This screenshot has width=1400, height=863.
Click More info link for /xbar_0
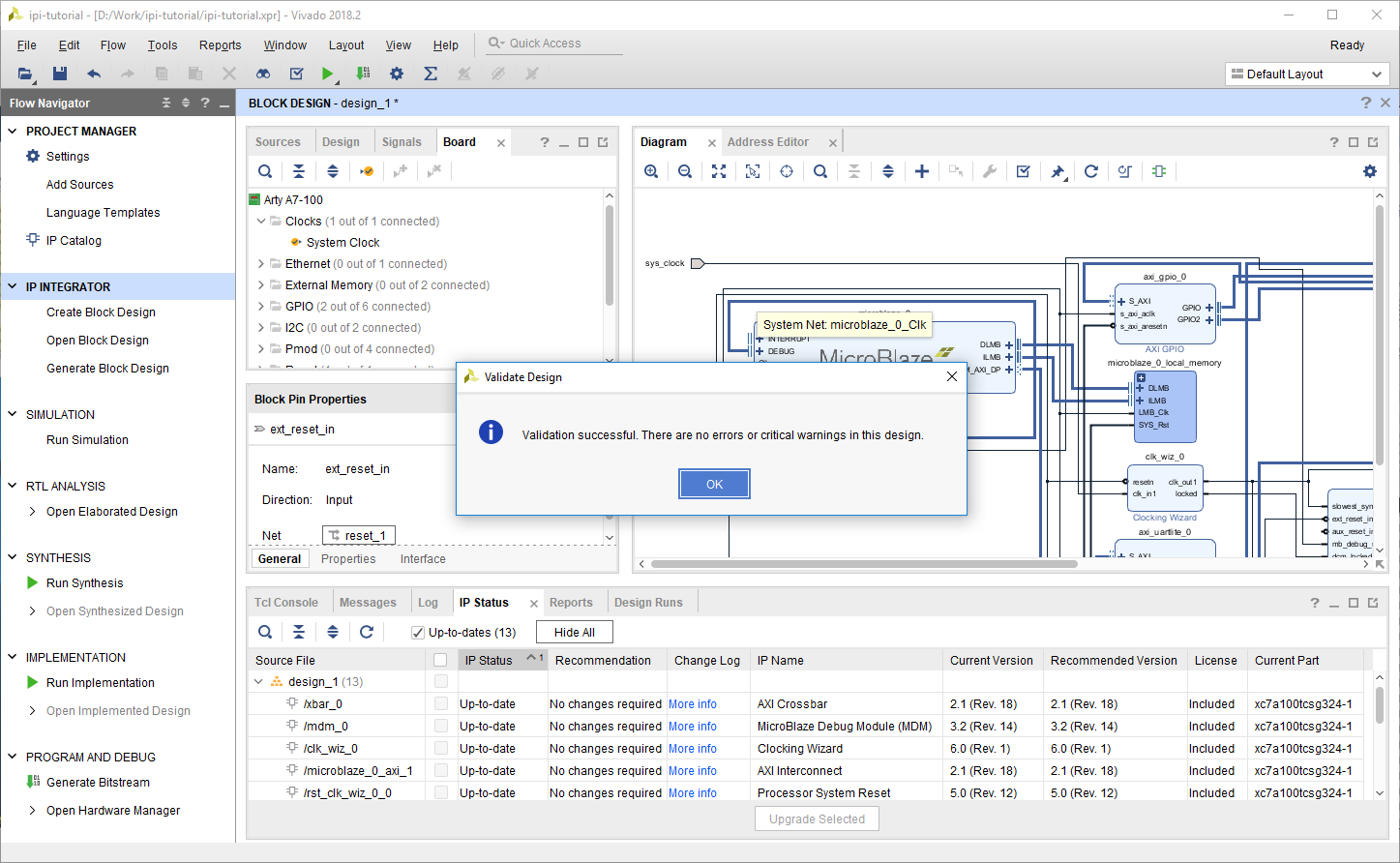pyautogui.click(x=693, y=704)
